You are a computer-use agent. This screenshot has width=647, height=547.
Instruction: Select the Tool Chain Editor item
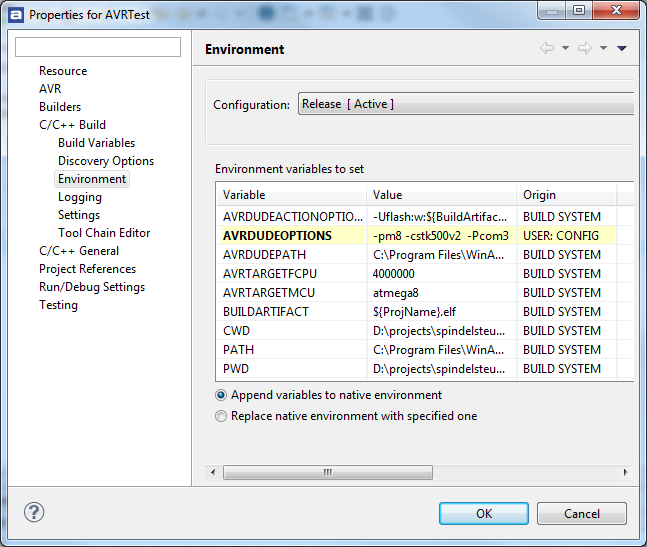(104, 233)
